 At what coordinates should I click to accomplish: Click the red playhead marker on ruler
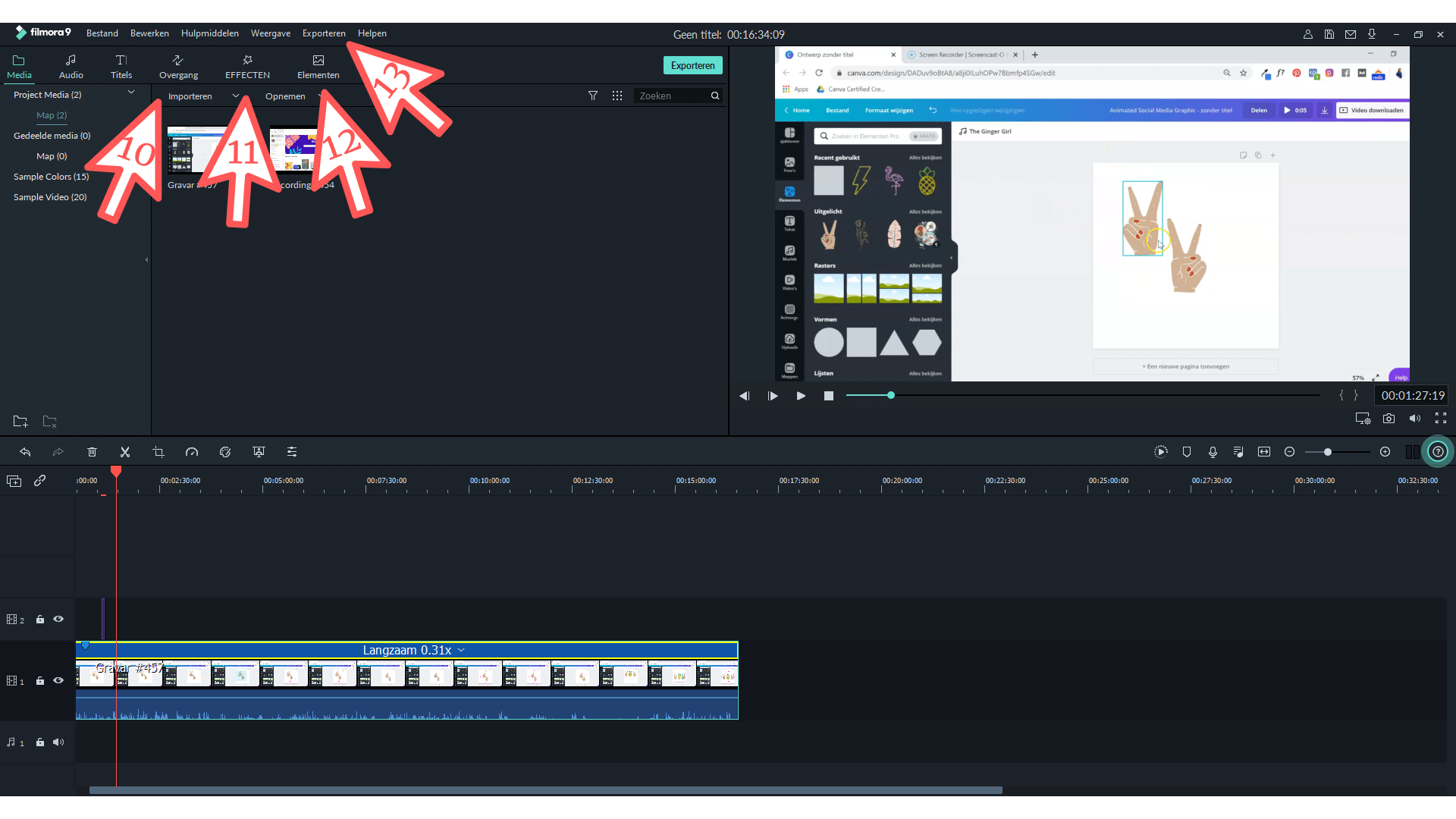(x=116, y=472)
